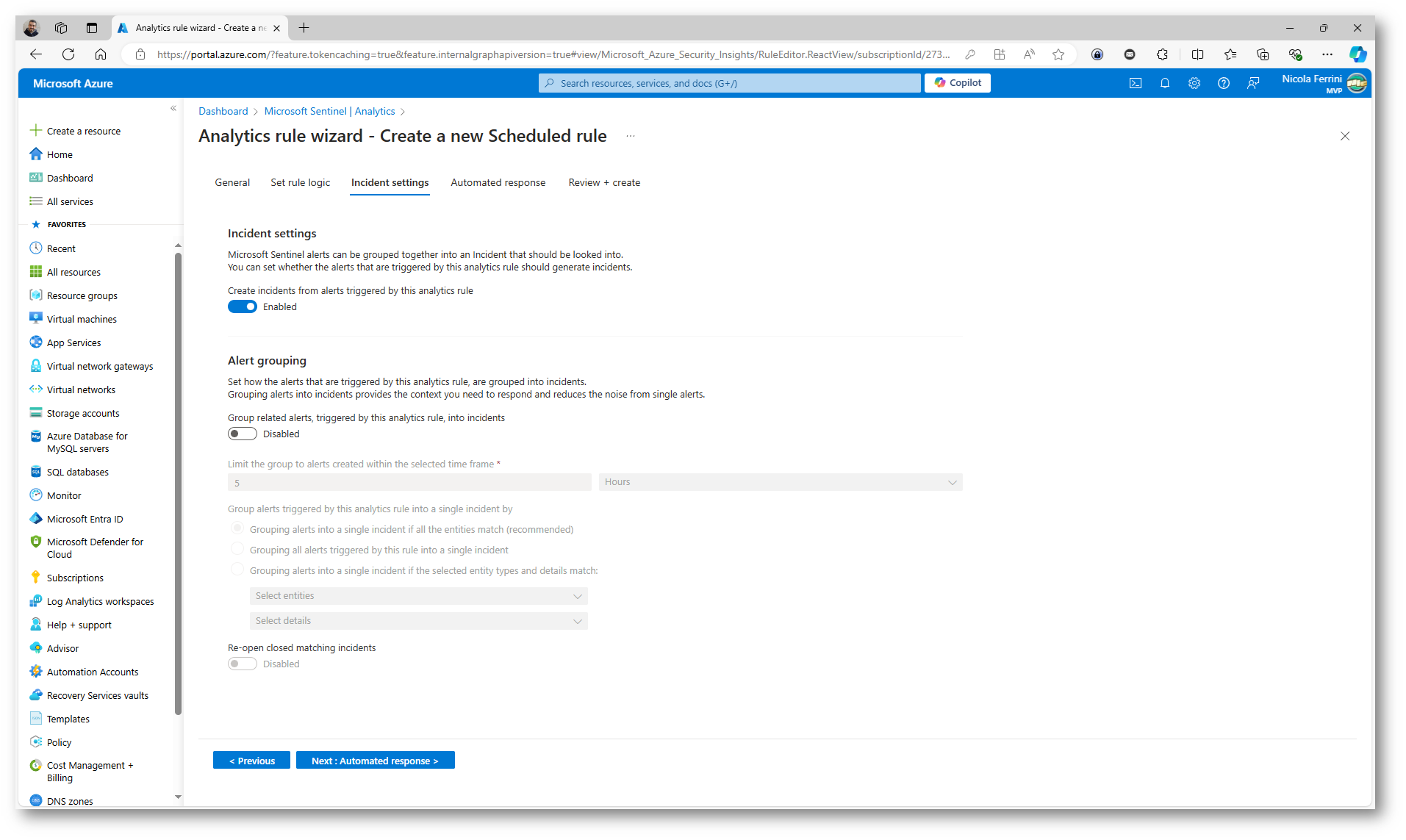Open the Feedback icon in header
This screenshot has width=1406, height=840.
point(1253,83)
